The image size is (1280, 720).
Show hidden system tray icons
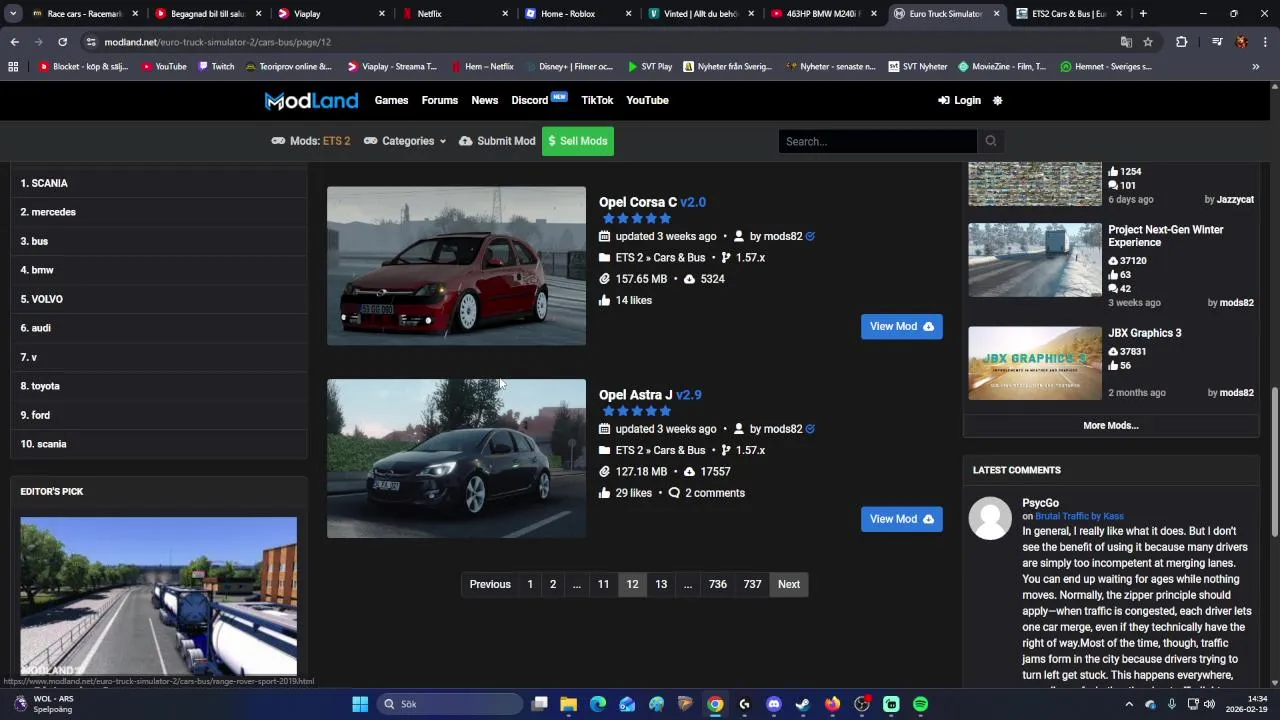[x=1129, y=704]
